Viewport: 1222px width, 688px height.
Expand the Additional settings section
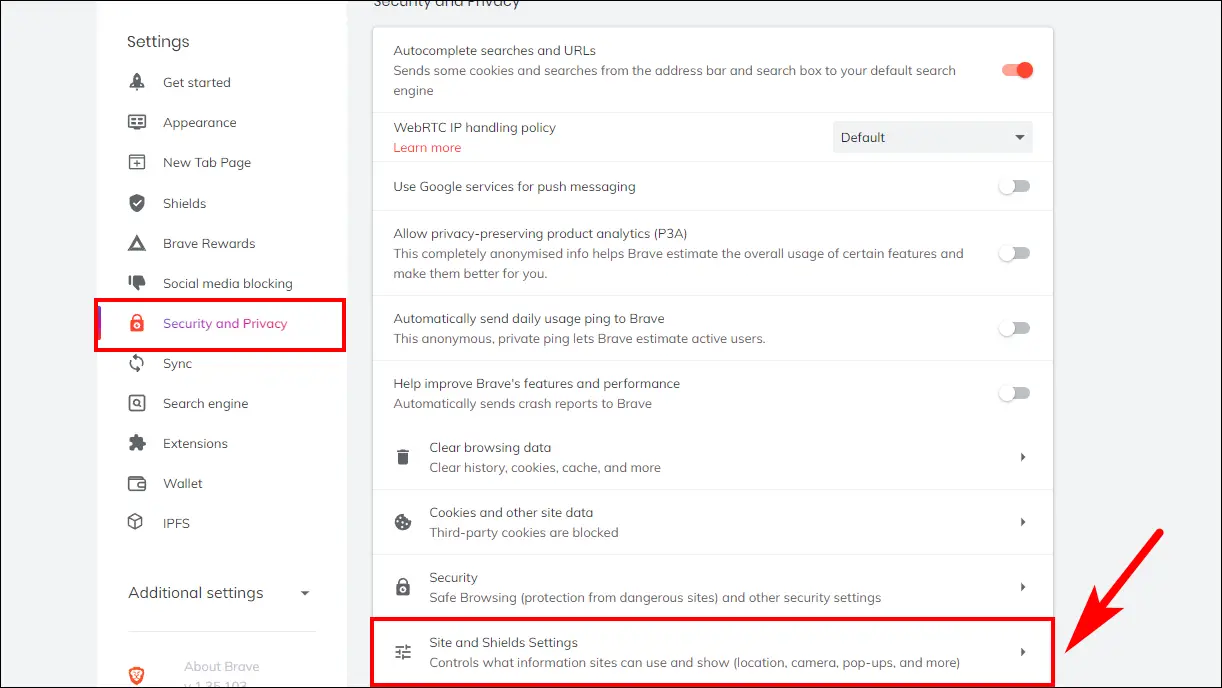tap(220, 593)
